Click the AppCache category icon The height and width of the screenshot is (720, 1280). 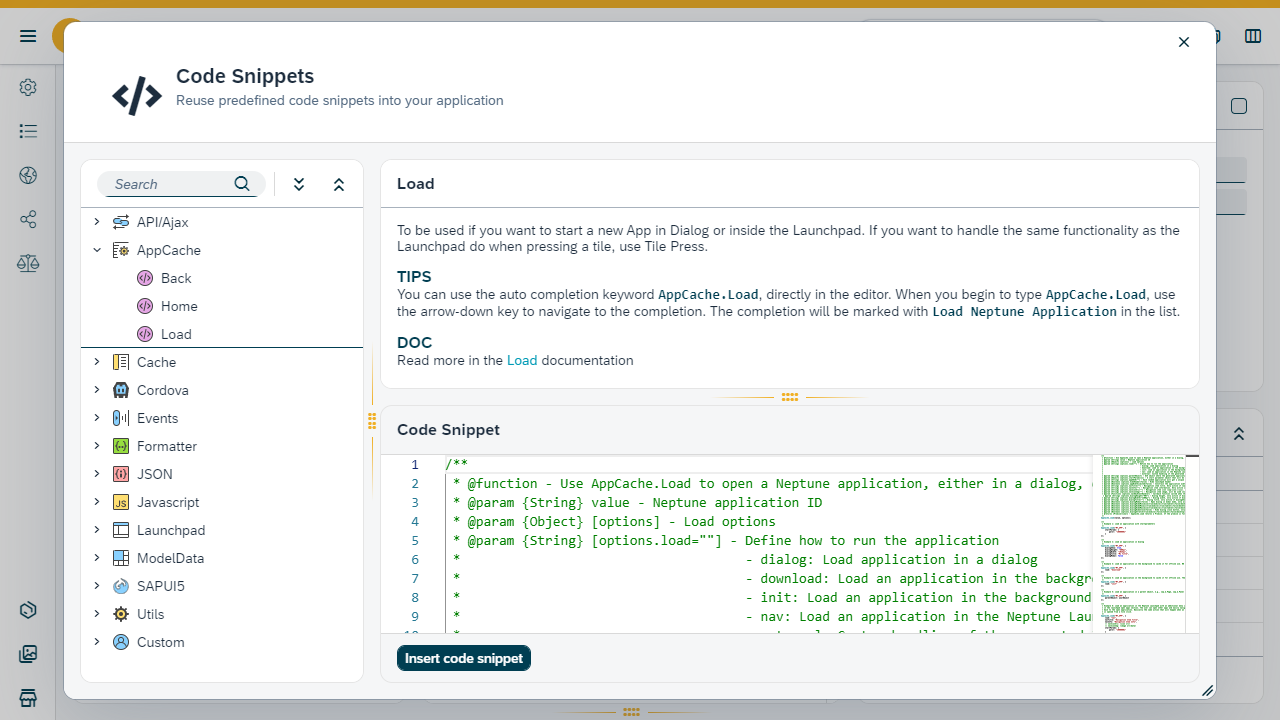click(x=121, y=250)
